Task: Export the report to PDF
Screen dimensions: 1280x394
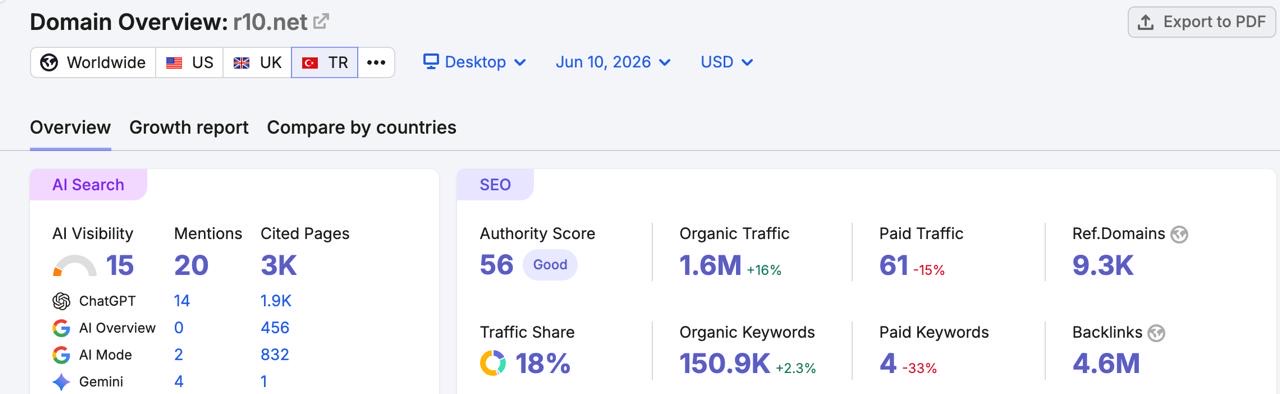Action: (1203, 22)
